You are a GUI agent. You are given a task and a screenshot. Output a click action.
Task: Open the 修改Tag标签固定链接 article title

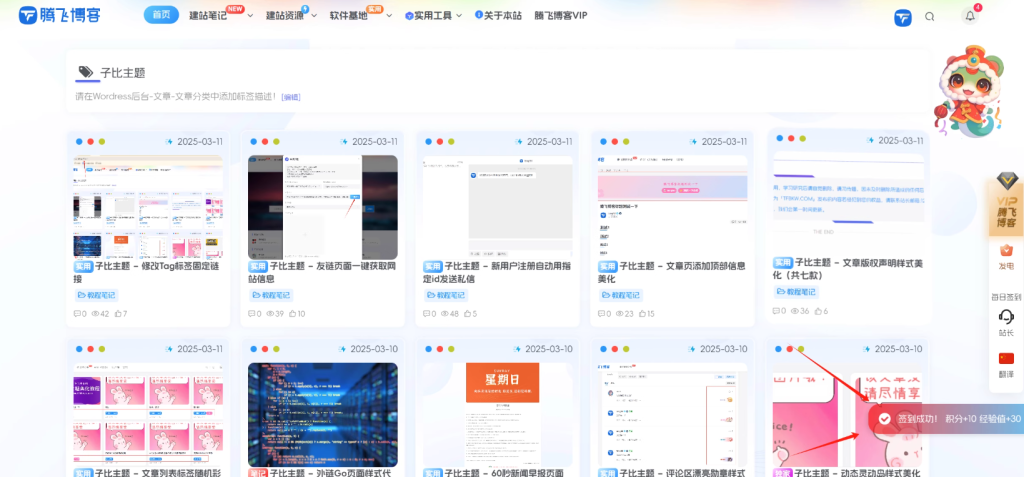pyautogui.click(x=148, y=272)
